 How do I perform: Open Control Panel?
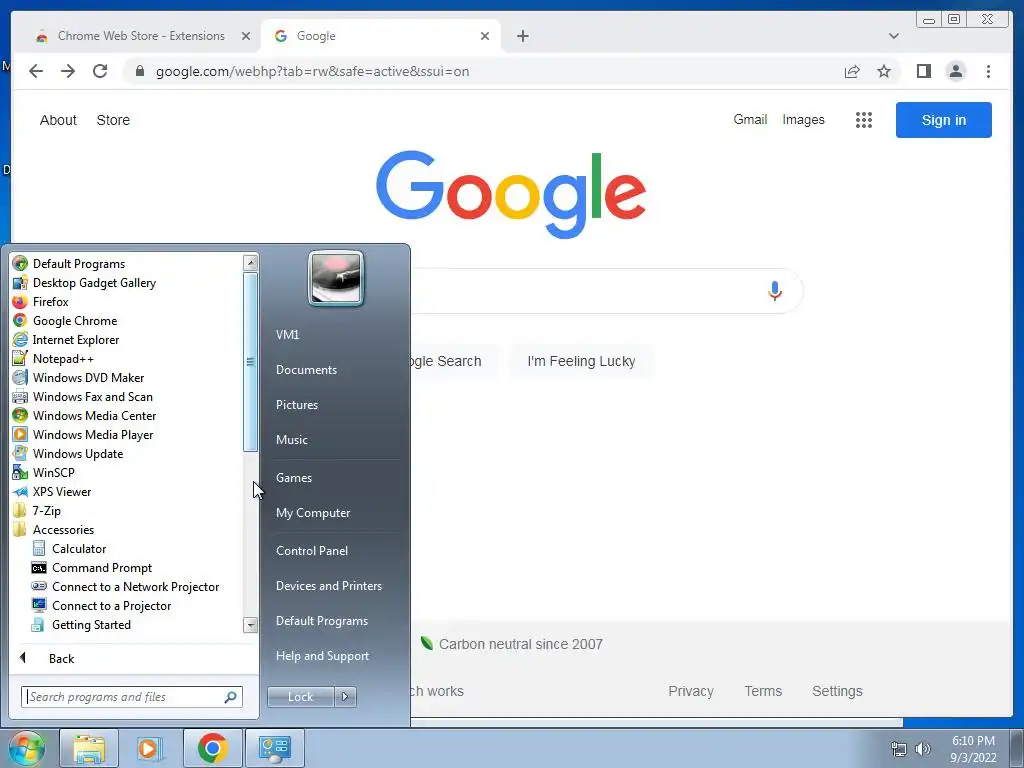pos(312,551)
